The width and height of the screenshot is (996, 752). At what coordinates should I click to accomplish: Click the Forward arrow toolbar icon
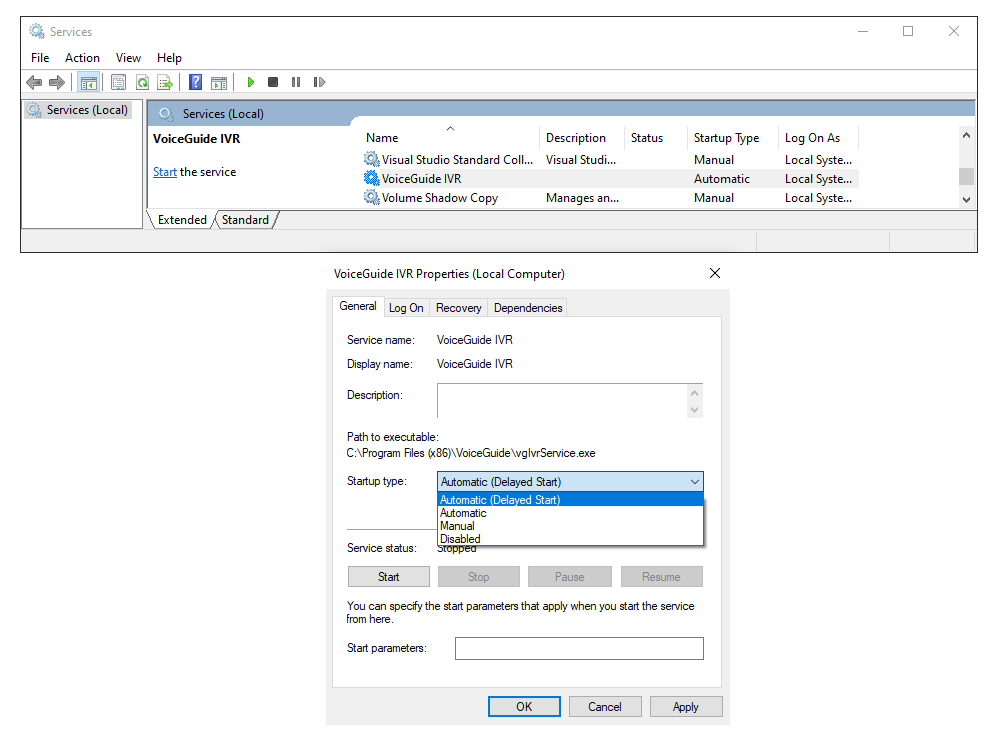click(57, 82)
